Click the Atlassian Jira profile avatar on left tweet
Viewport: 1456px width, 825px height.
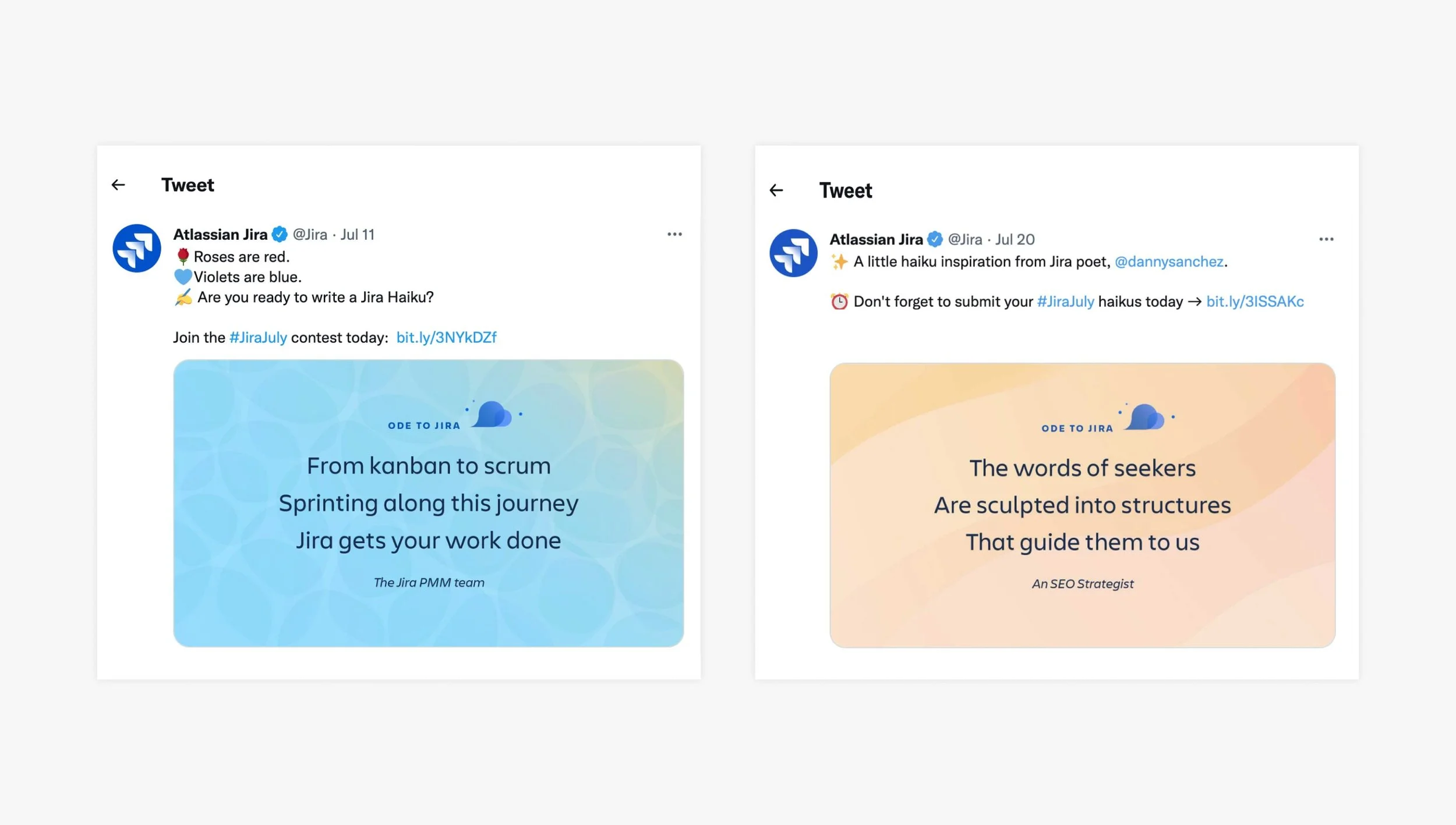[x=136, y=247]
